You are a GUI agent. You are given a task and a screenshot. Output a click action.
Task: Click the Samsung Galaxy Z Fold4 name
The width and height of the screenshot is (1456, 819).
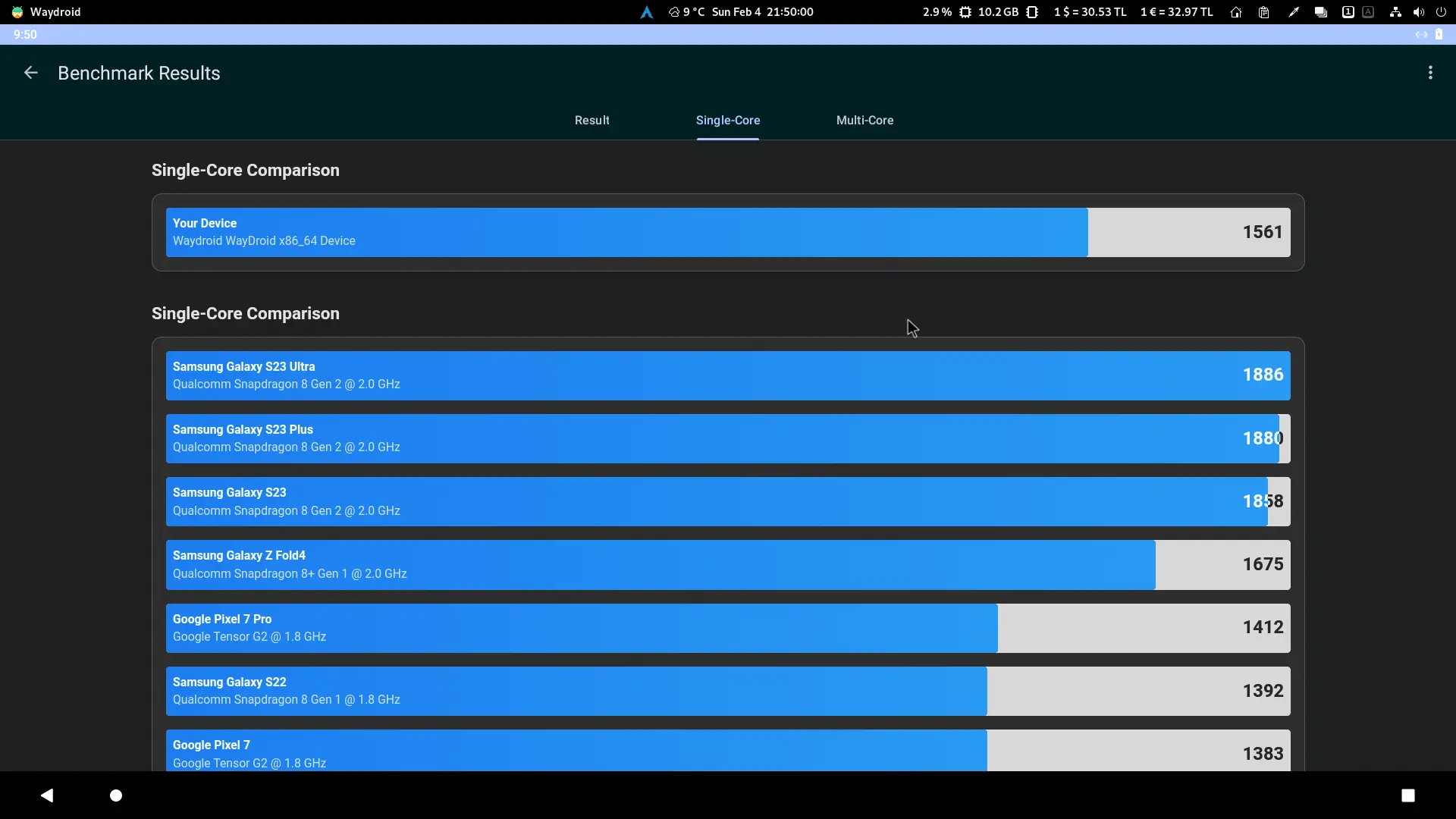(239, 555)
